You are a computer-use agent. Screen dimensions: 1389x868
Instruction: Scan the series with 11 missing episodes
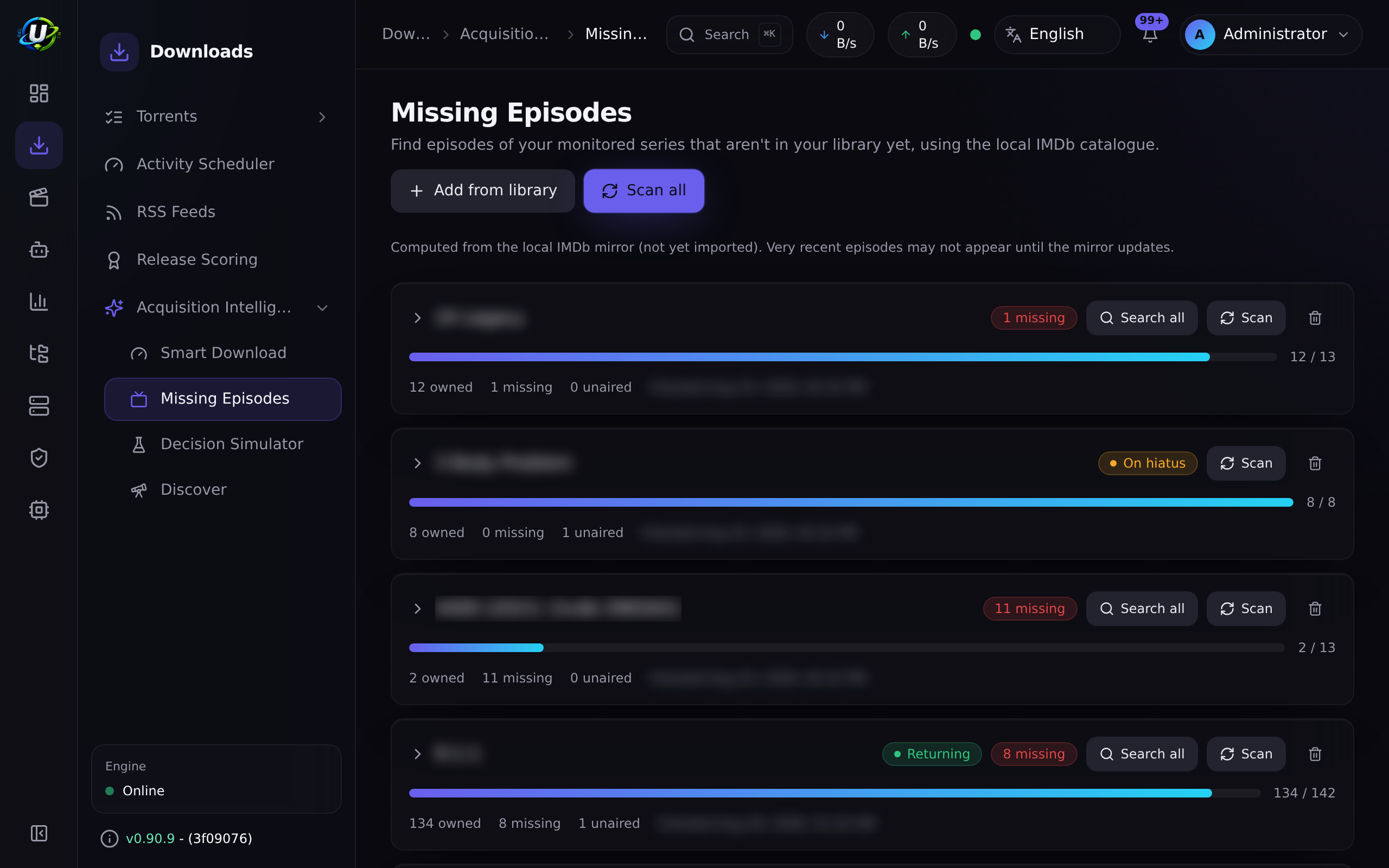coord(1246,609)
